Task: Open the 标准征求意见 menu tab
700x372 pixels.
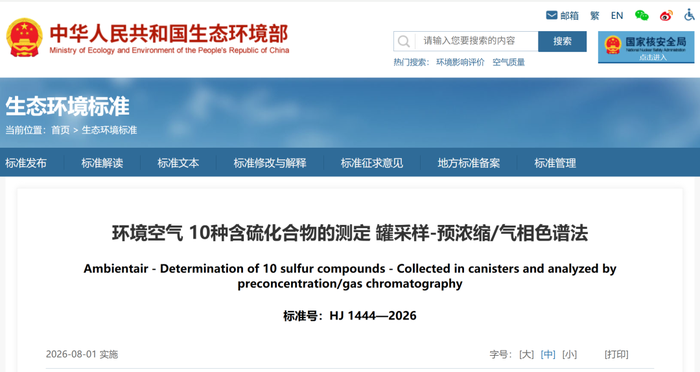Action: 372,163
